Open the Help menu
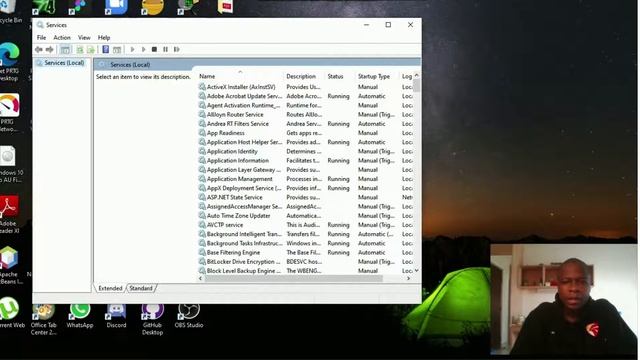 tap(104, 38)
